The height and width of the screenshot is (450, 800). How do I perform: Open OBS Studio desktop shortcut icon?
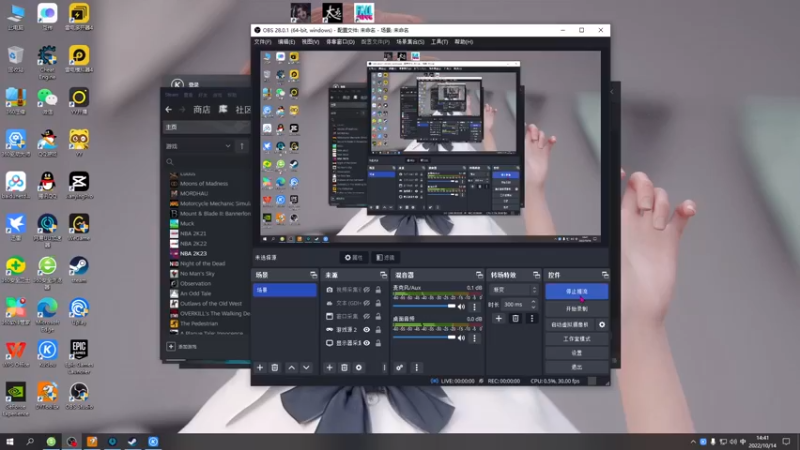(x=79, y=396)
